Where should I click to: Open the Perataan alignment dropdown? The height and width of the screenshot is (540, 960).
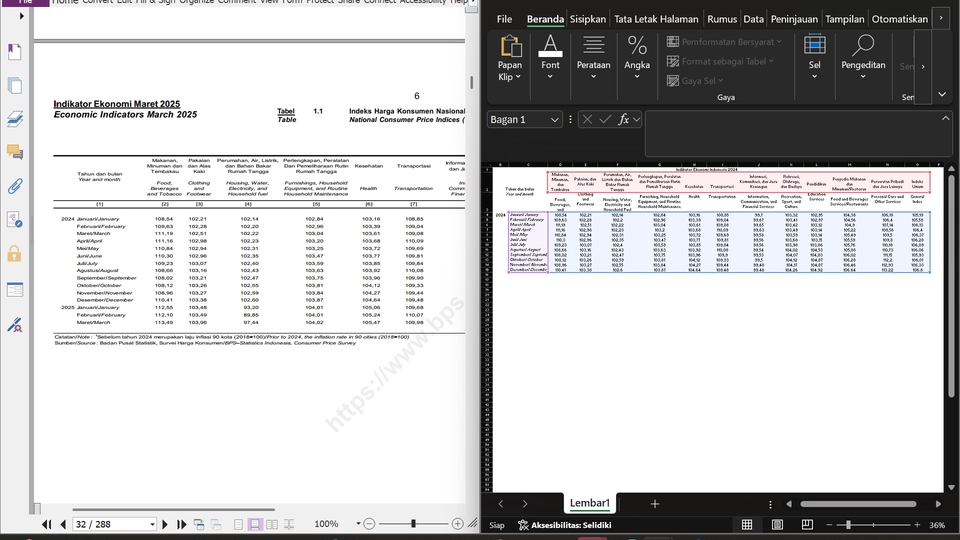tap(593, 59)
